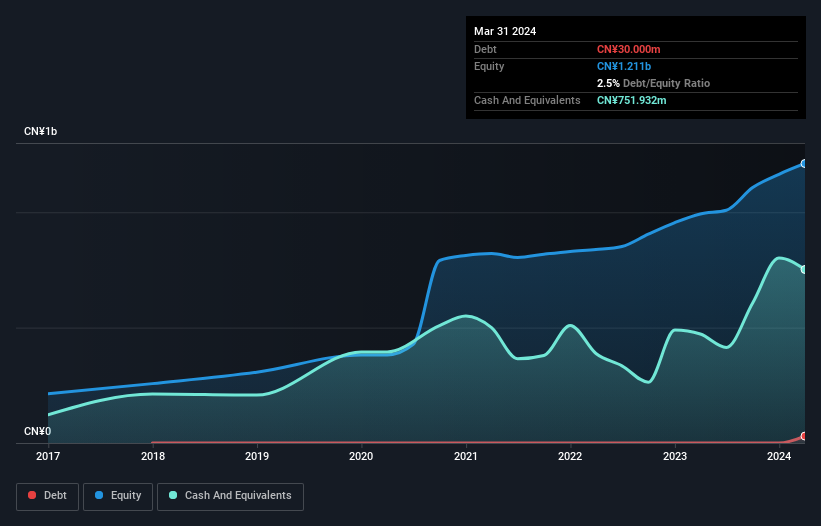Click the 2021 axis label

point(466,456)
